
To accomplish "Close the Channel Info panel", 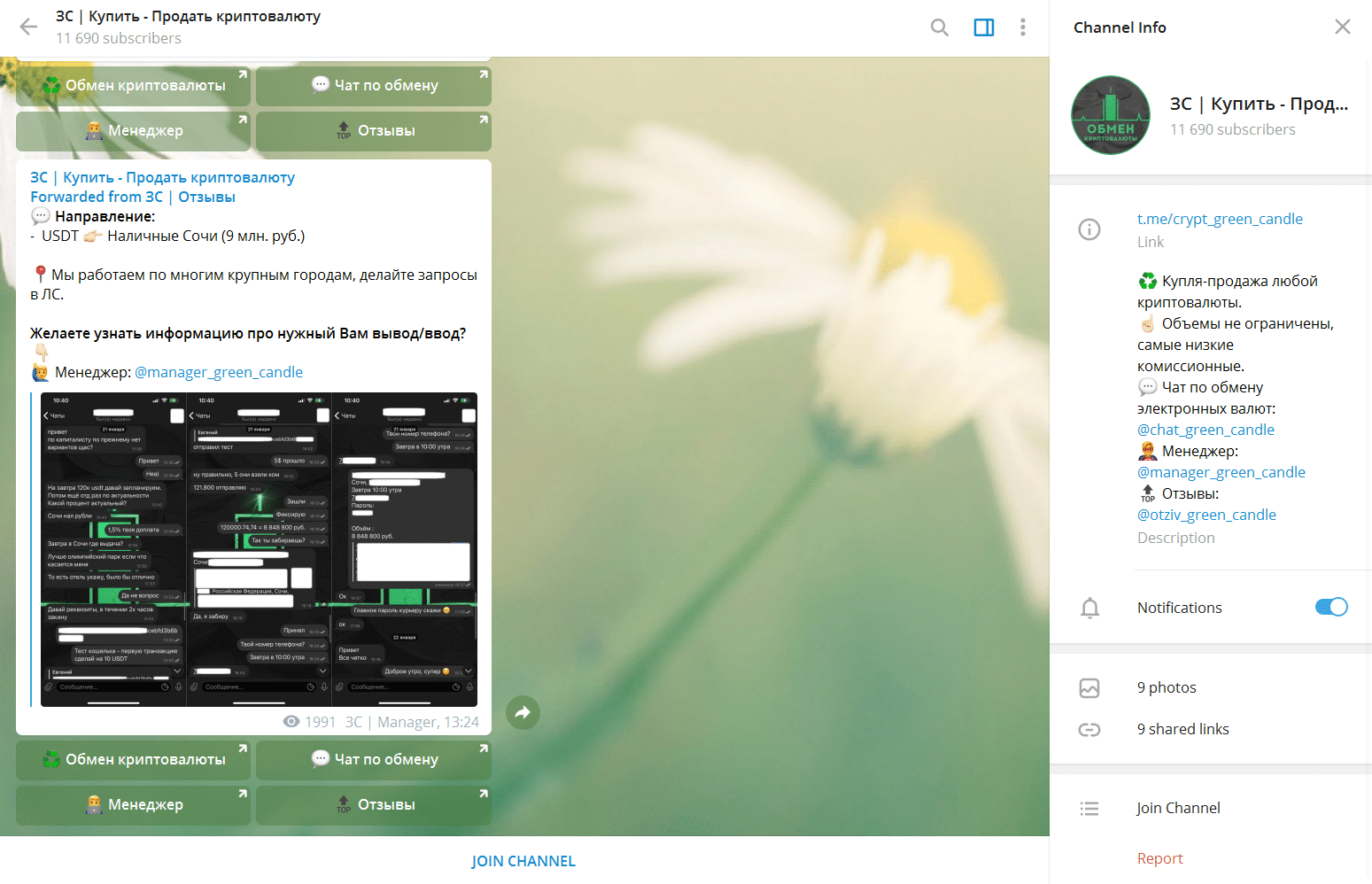I will 1343,27.
